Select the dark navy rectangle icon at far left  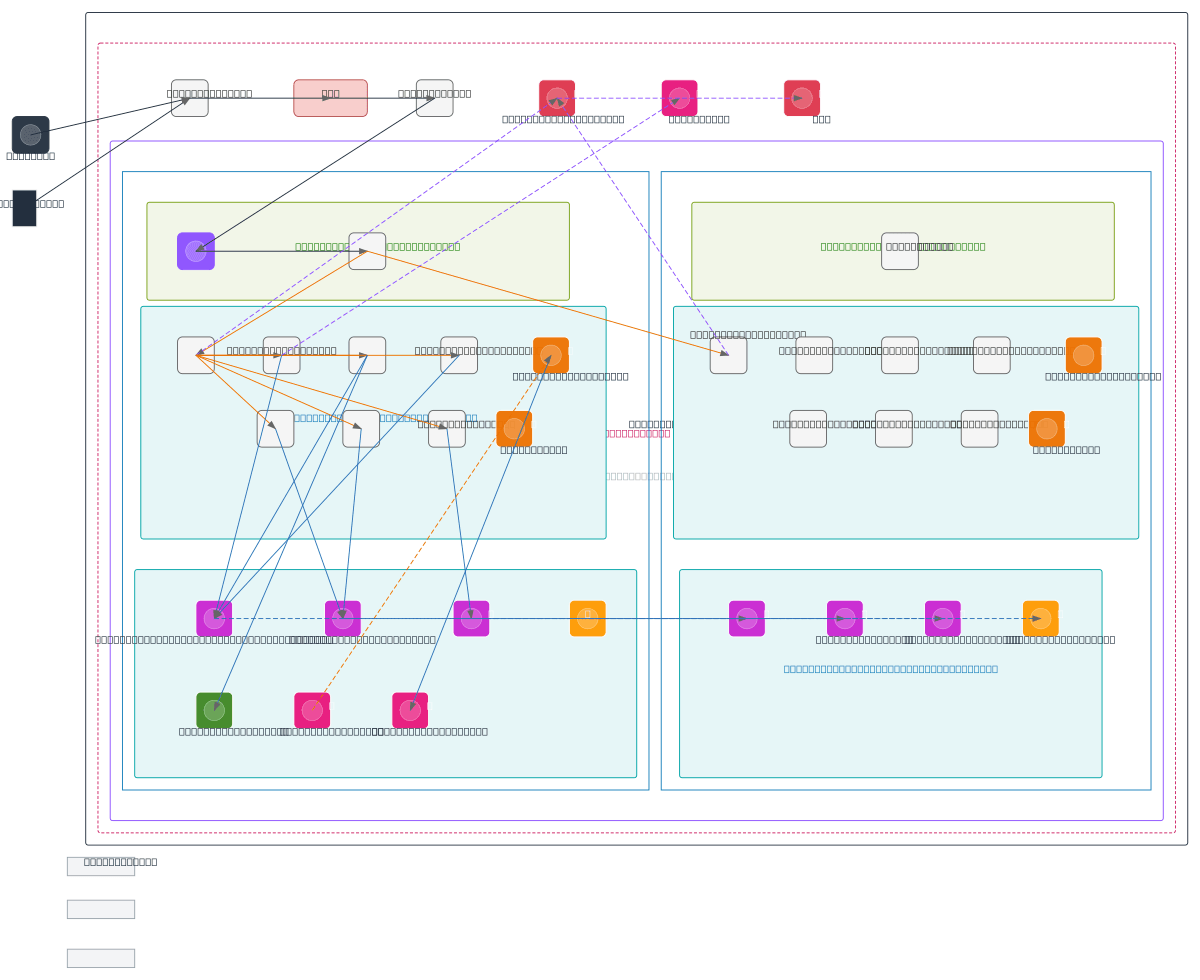click(x=24, y=208)
